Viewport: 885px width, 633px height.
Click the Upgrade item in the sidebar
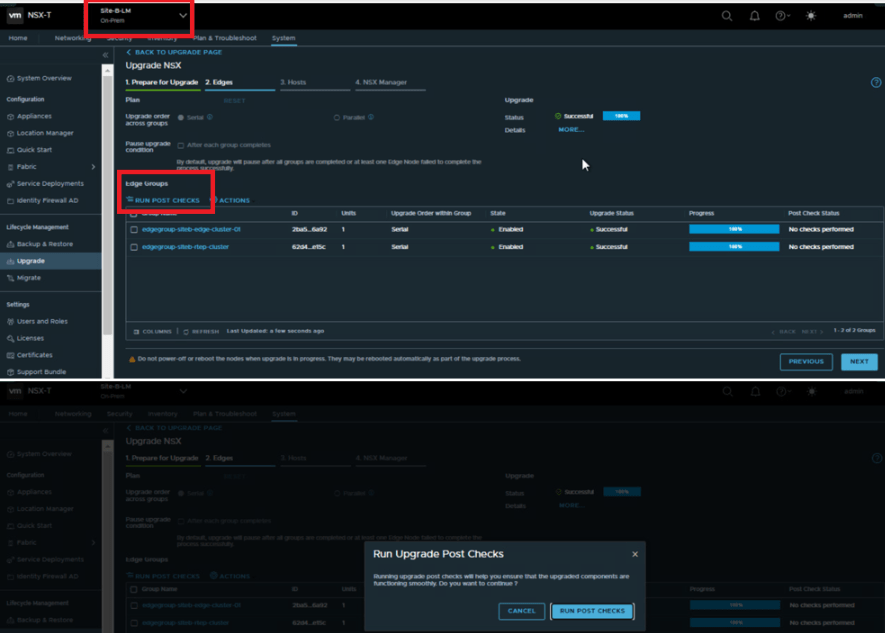coord(30,261)
